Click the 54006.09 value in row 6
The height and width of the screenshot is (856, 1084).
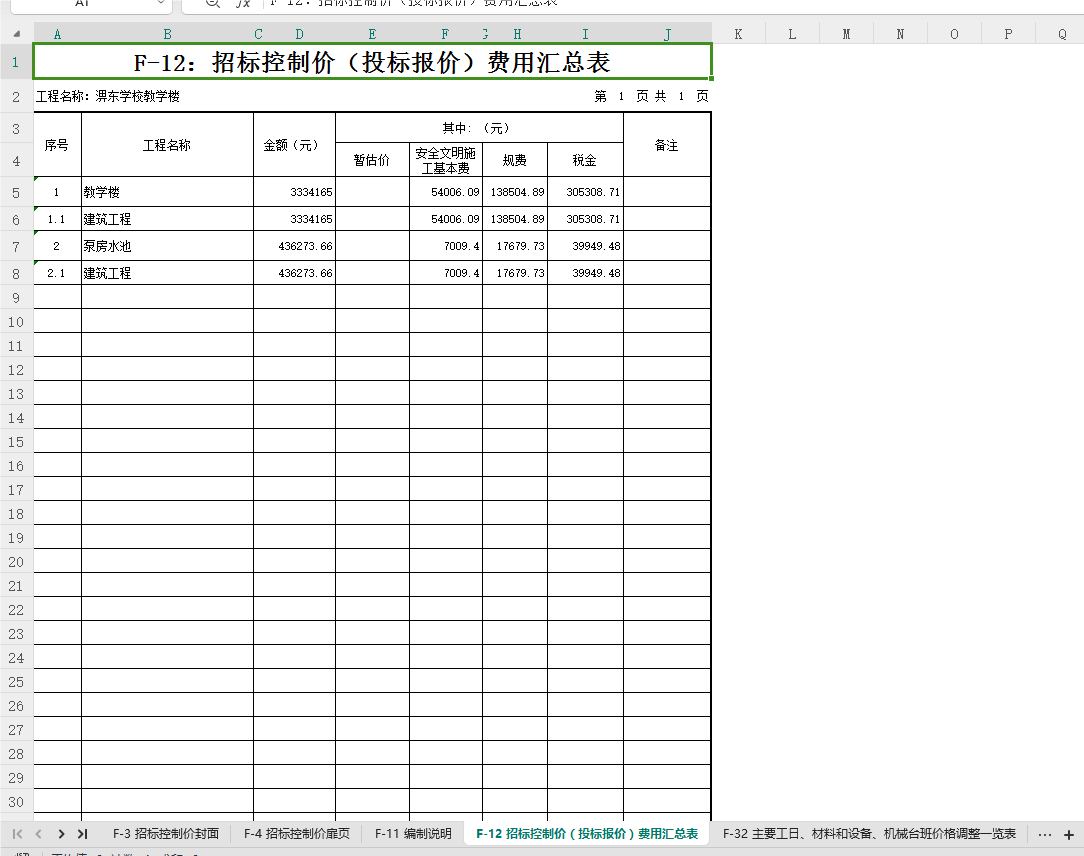pyautogui.click(x=446, y=218)
